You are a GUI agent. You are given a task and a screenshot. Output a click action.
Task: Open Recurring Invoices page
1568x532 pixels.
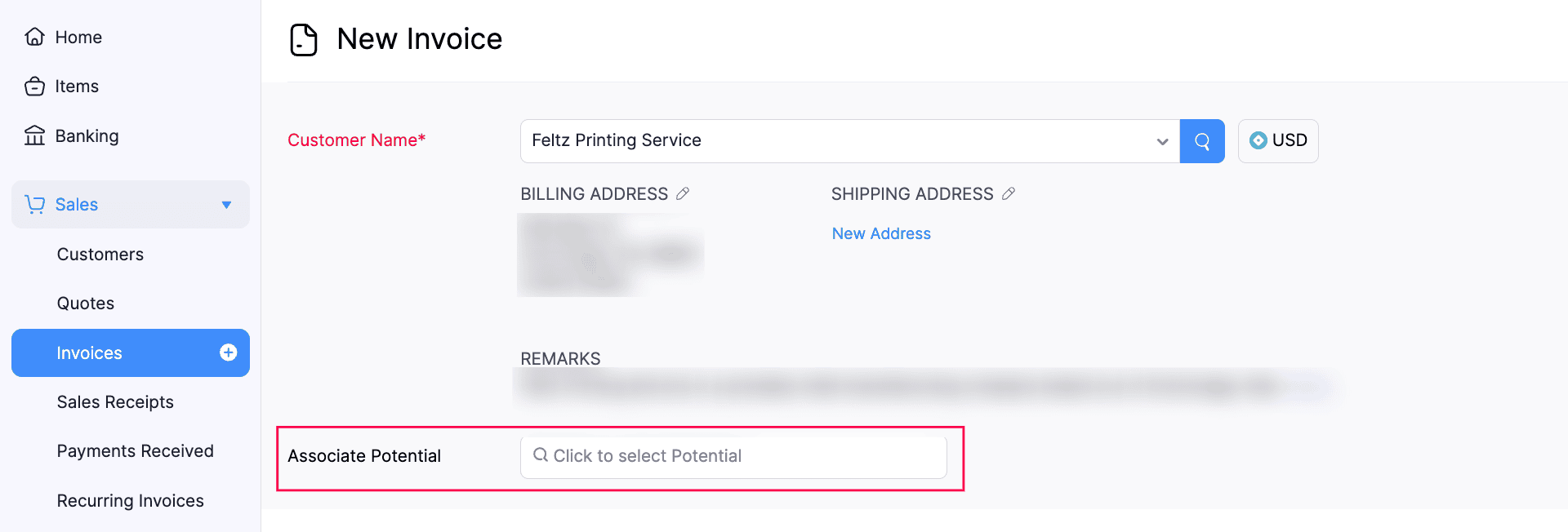(131, 501)
